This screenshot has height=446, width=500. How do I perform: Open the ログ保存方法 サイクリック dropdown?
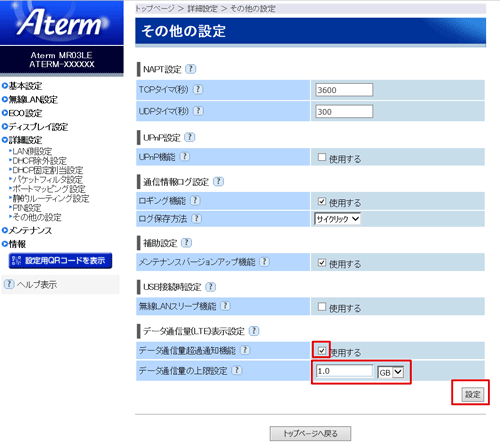[x=337, y=219]
